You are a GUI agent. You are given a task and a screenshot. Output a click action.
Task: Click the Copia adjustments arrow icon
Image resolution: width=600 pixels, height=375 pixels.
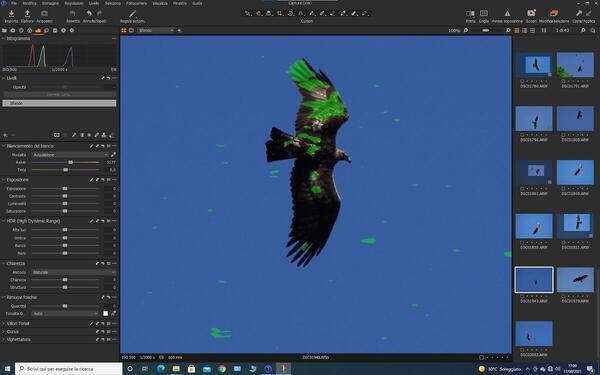[579, 14]
